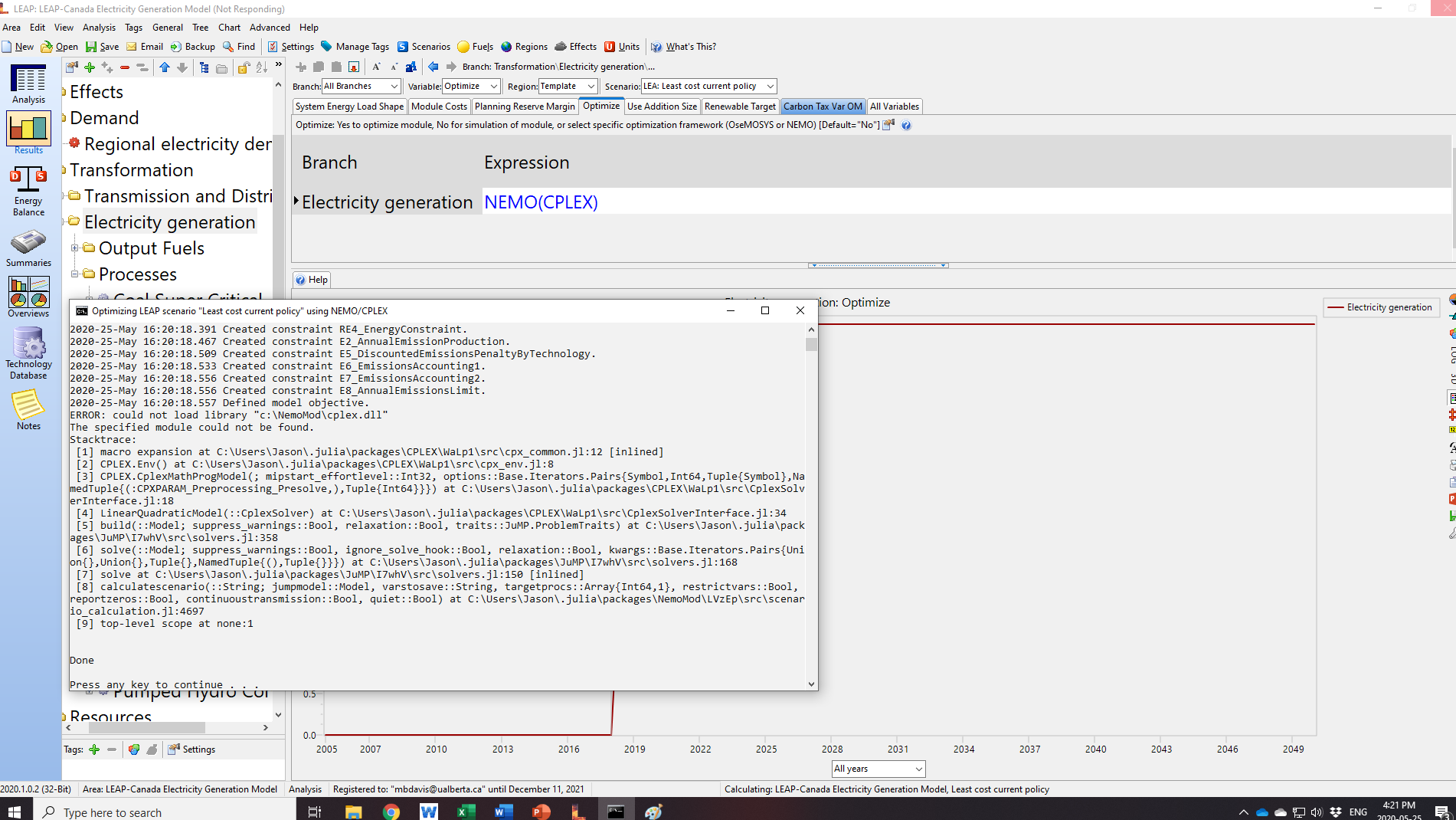Open Excel from the taskbar
1456x820 pixels.
tap(466, 812)
